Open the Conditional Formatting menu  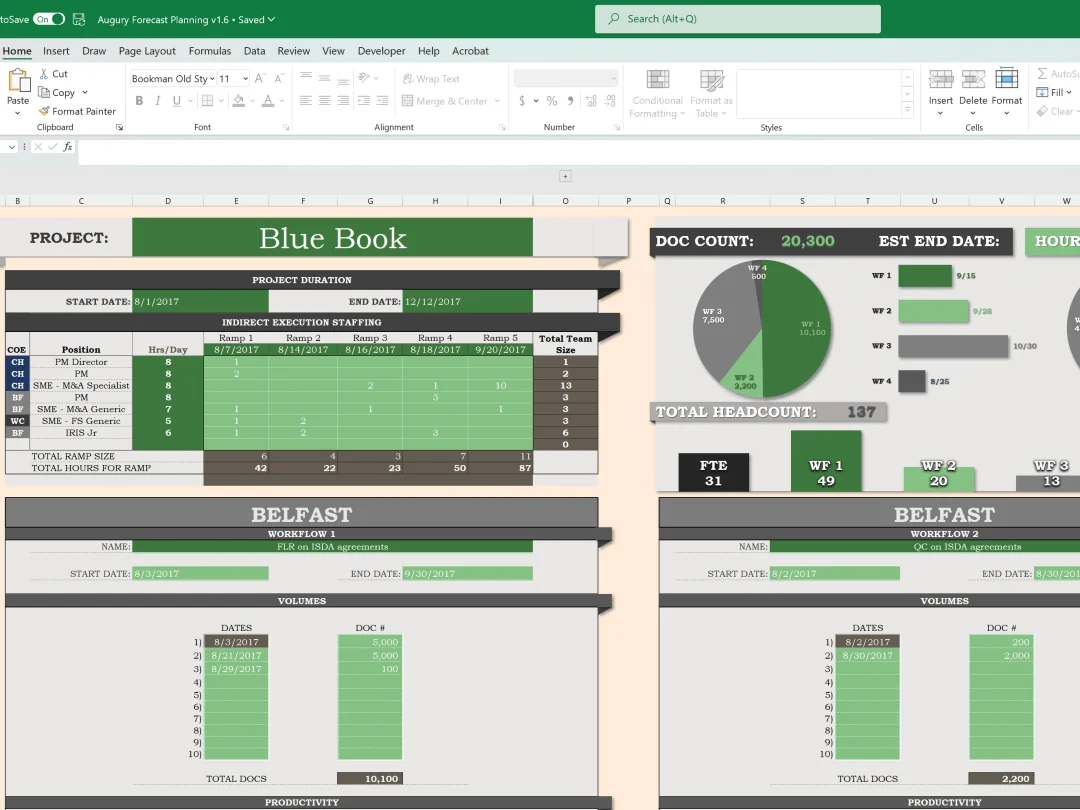click(x=656, y=94)
